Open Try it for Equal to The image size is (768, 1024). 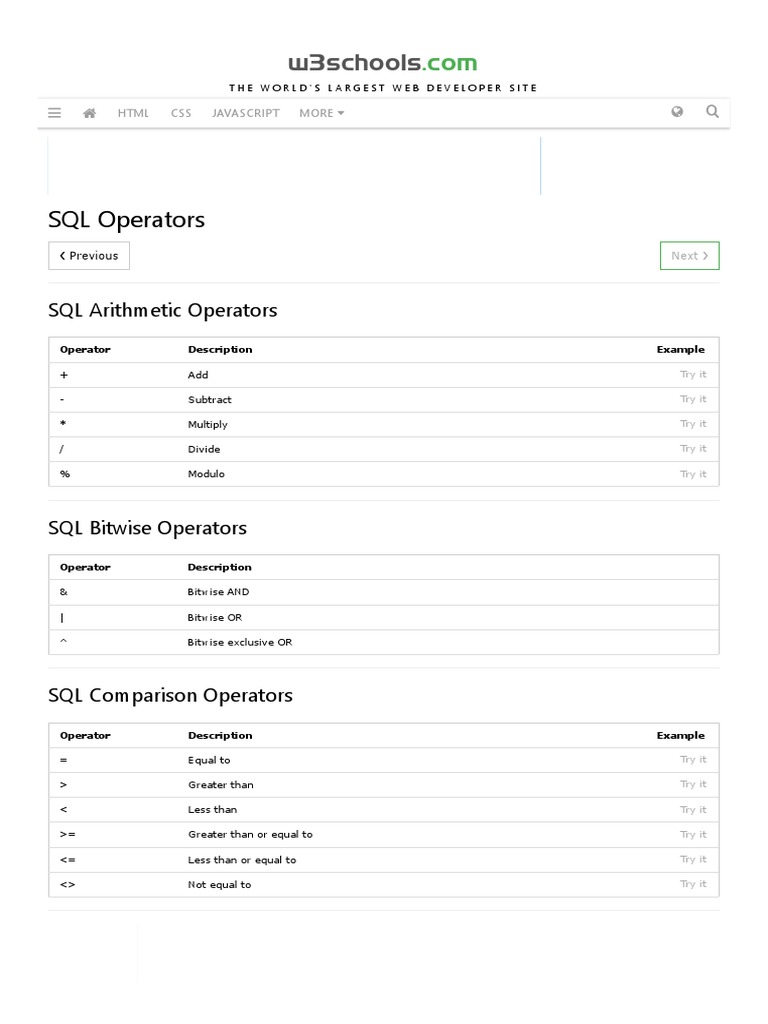click(x=693, y=760)
